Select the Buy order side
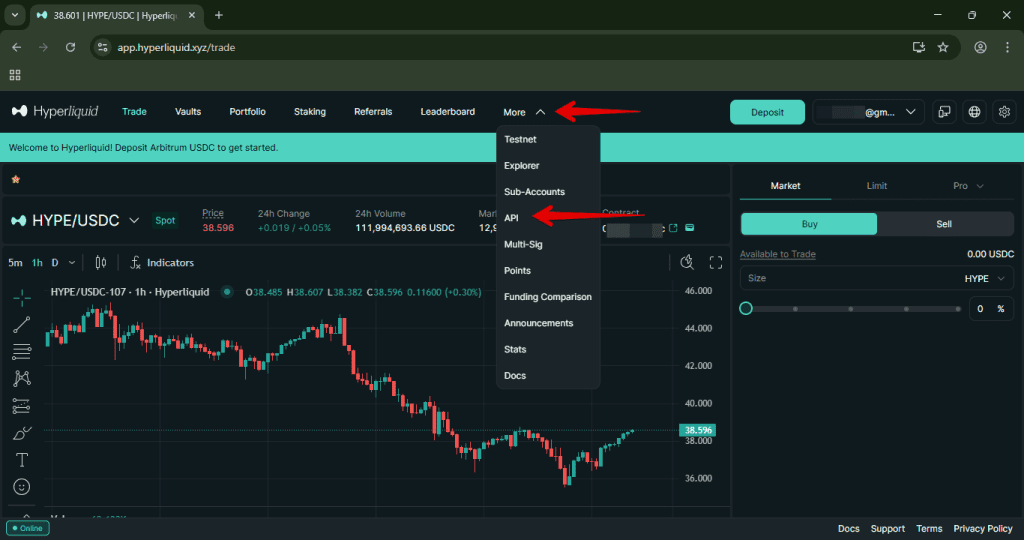Viewport: 1024px width, 540px height. click(x=809, y=224)
